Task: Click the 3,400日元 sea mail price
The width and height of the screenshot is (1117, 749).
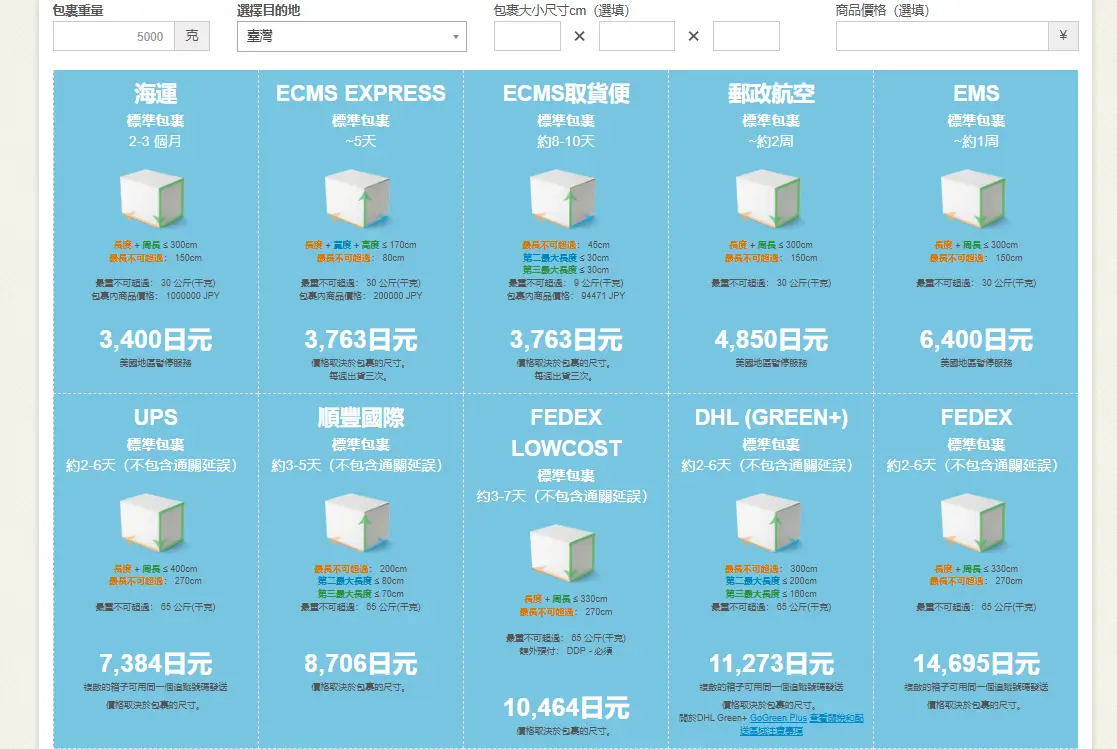Action: coord(155,340)
